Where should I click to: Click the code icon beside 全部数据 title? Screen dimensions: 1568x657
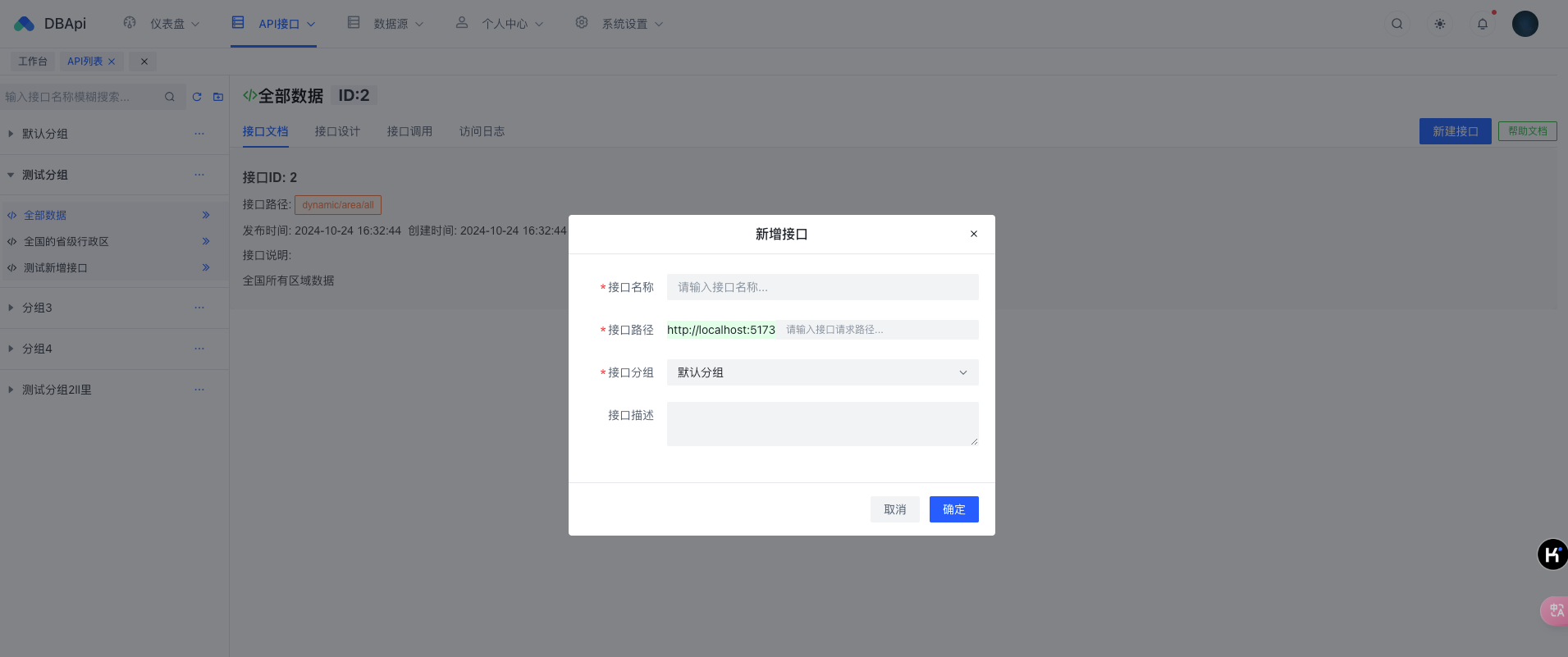(249, 95)
